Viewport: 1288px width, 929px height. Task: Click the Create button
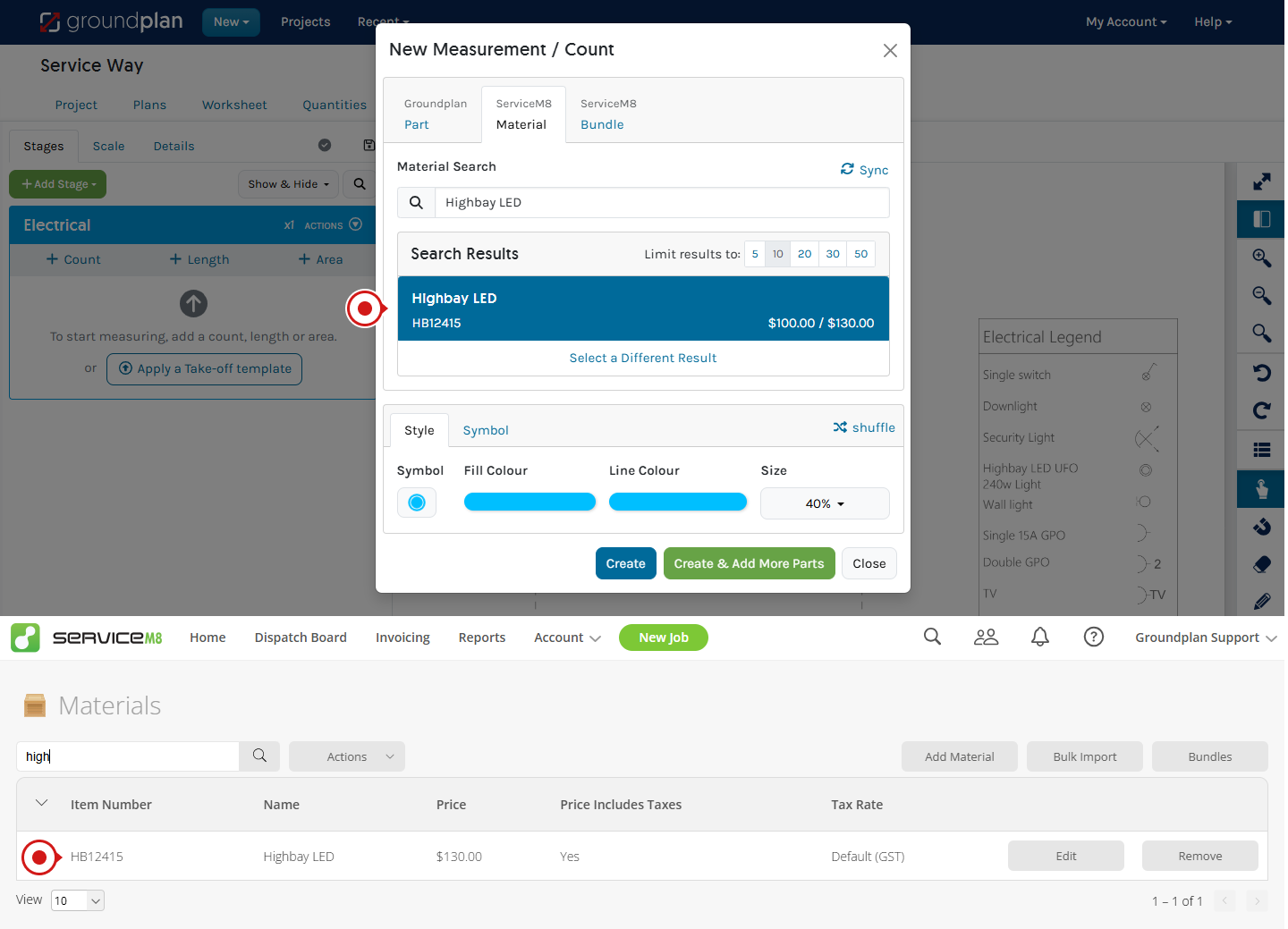click(626, 563)
